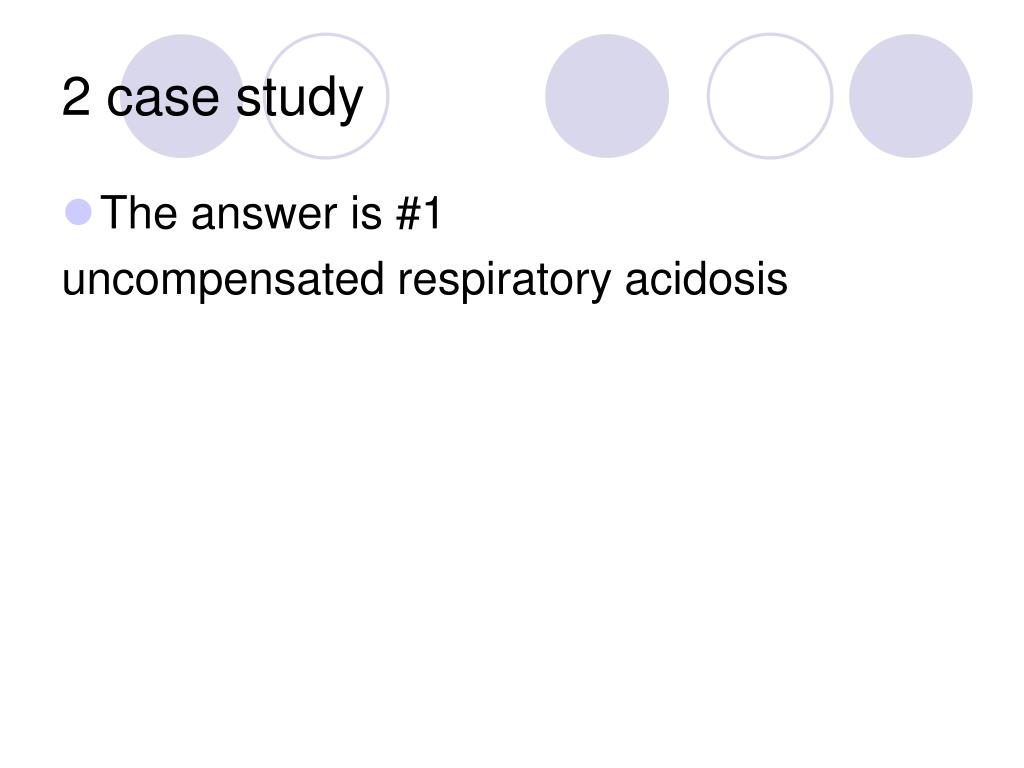Click the word 'The' in the bullet line
This screenshot has width=1024, height=768.
138,213
